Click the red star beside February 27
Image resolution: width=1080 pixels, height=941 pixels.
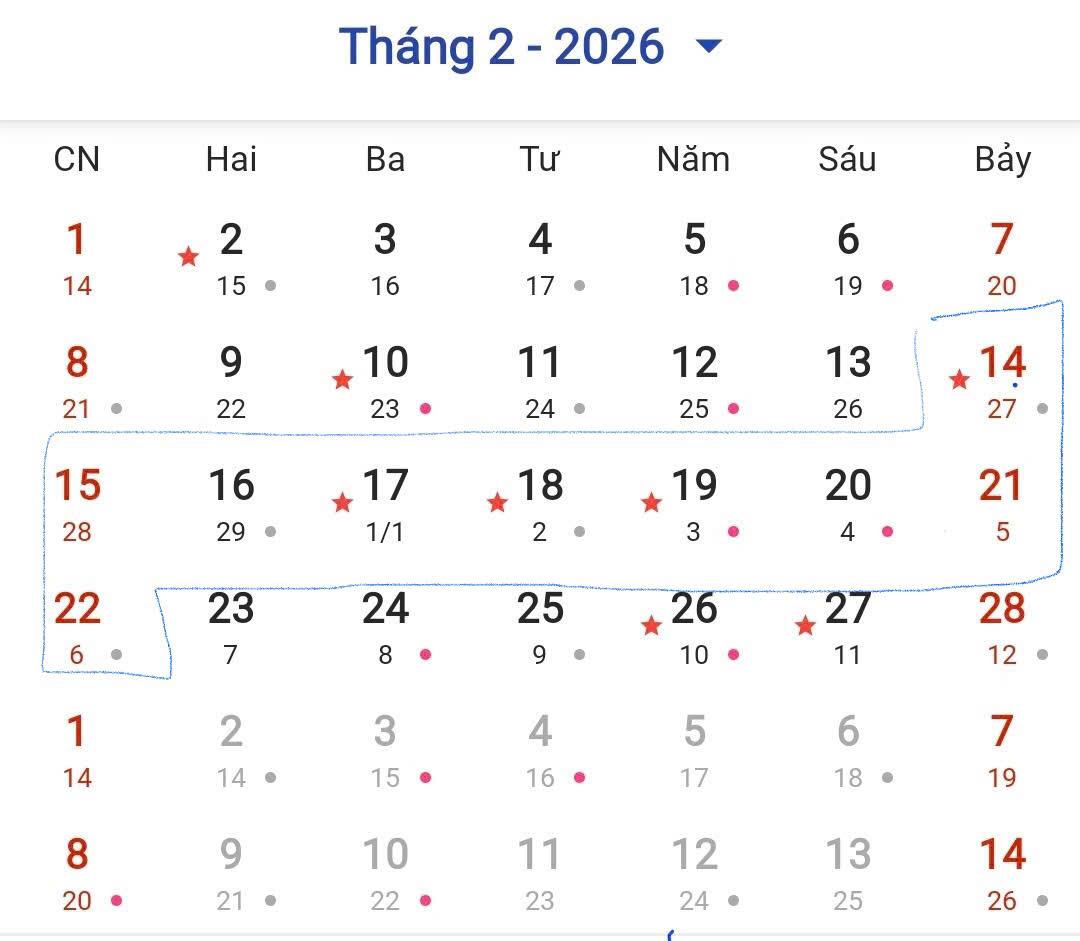click(805, 626)
